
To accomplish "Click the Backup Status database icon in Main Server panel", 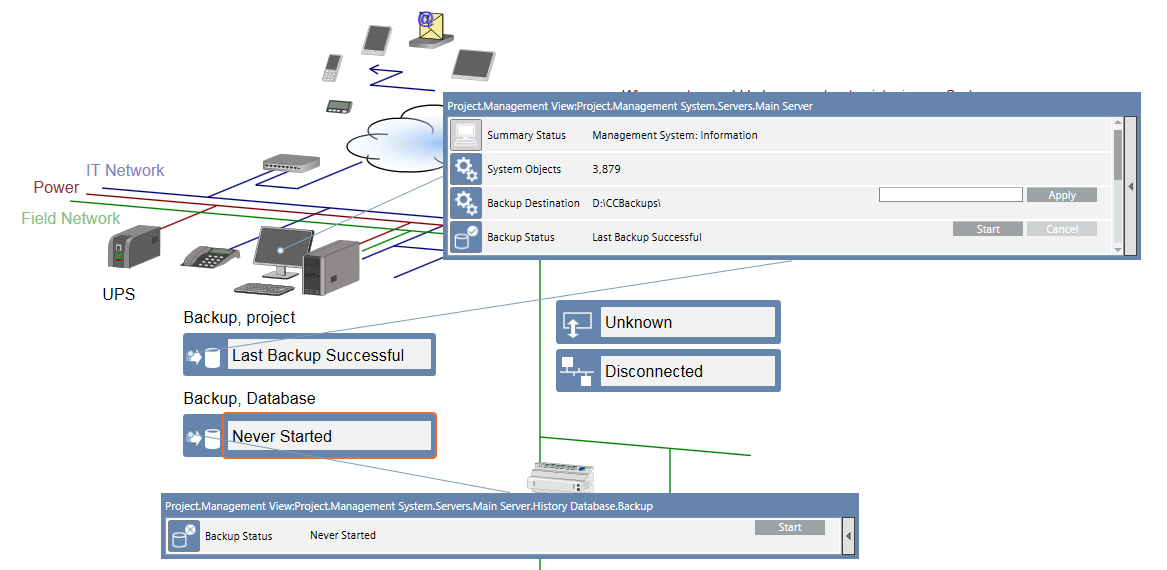I will [x=465, y=237].
